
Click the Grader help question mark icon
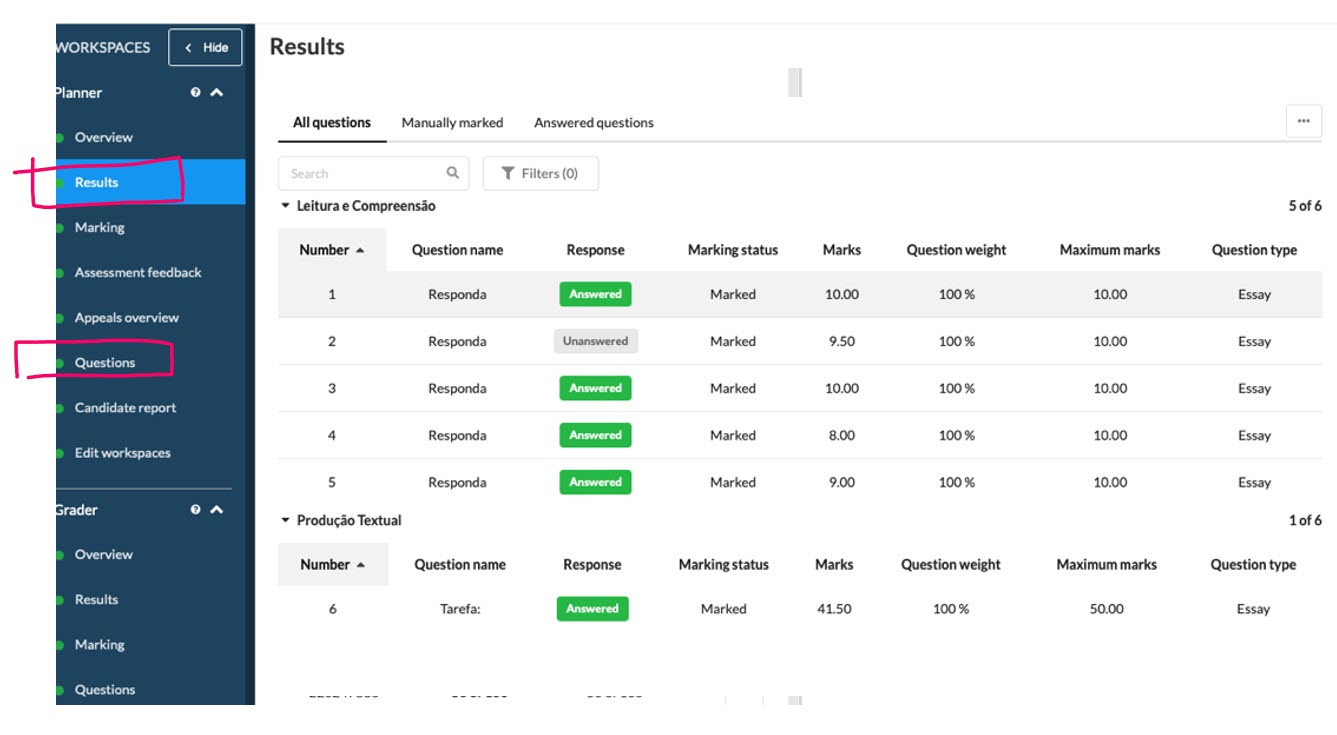[196, 510]
